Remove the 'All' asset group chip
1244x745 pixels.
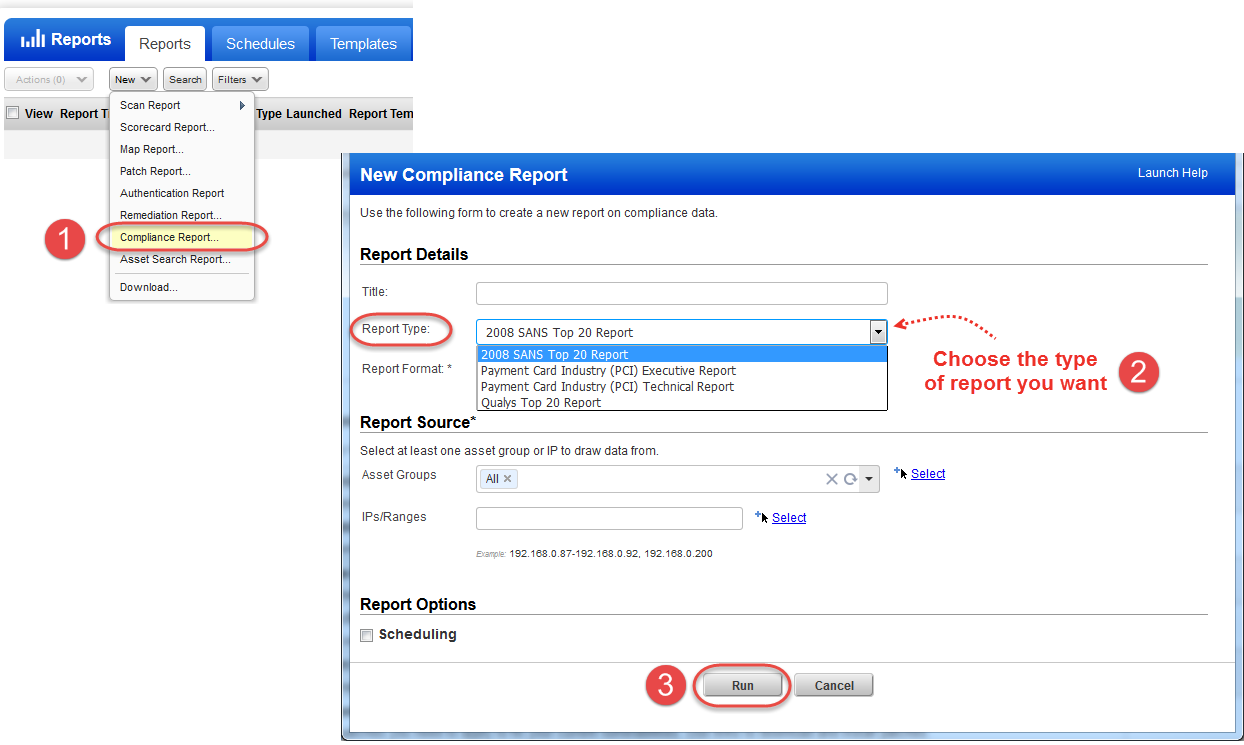coord(507,479)
